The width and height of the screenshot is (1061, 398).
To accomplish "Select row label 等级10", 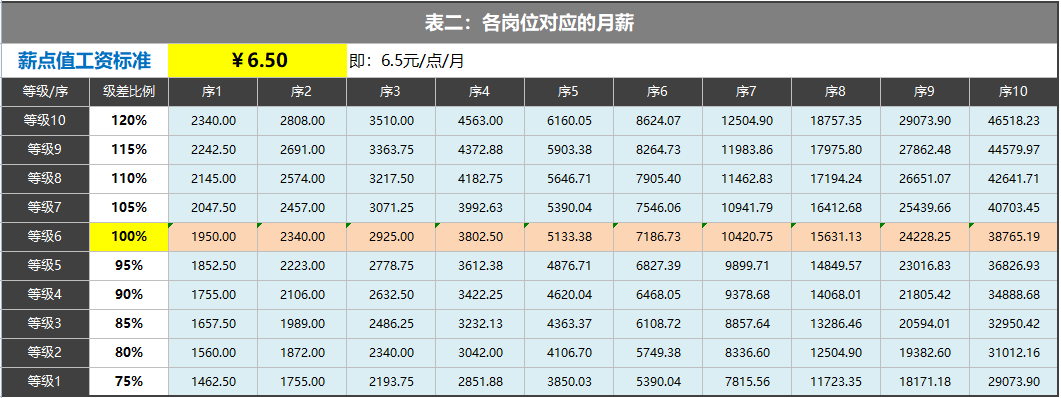I will 45,121.
